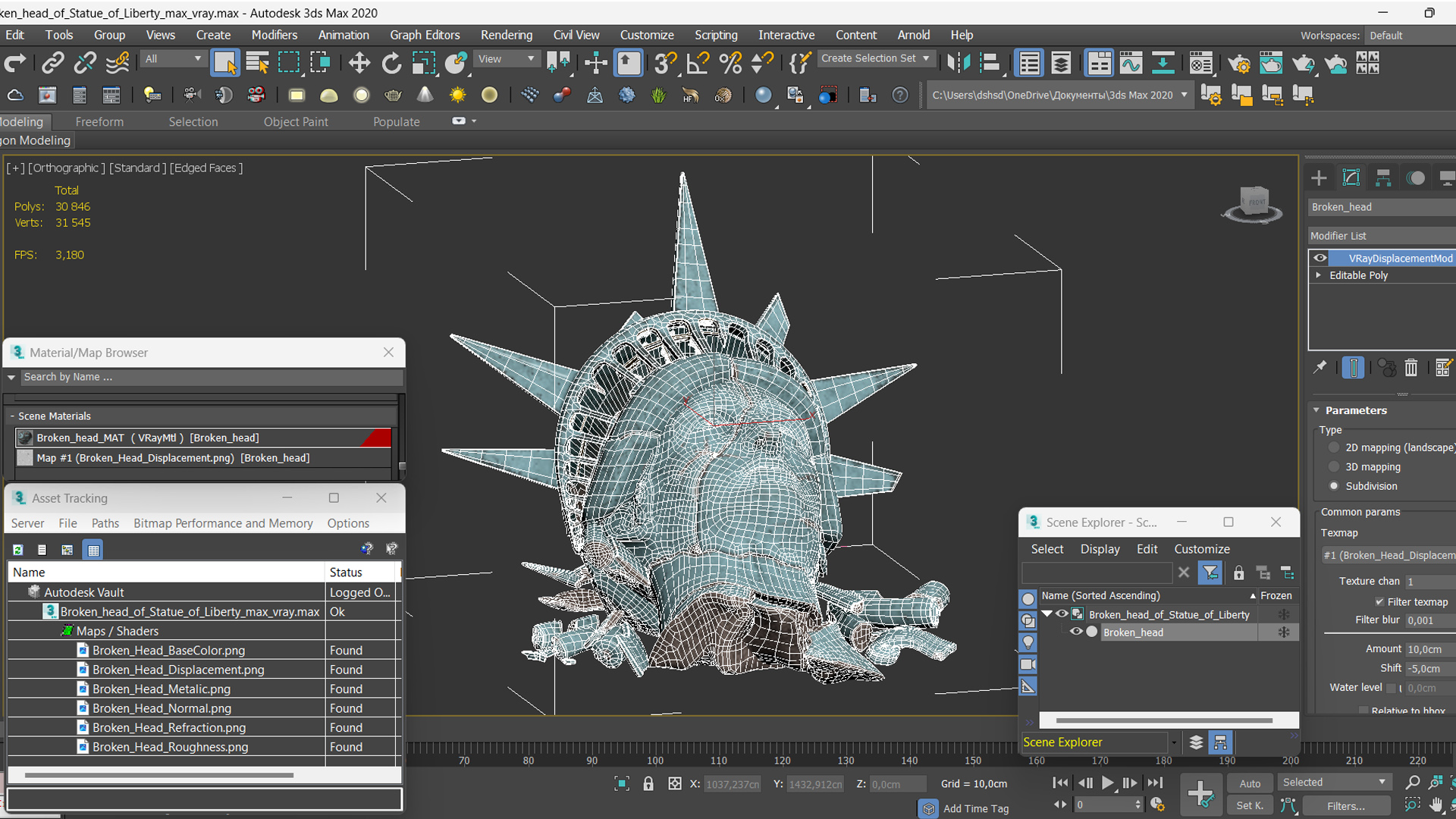
Task: Open the All selection filter dropdown
Action: (174, 58)
